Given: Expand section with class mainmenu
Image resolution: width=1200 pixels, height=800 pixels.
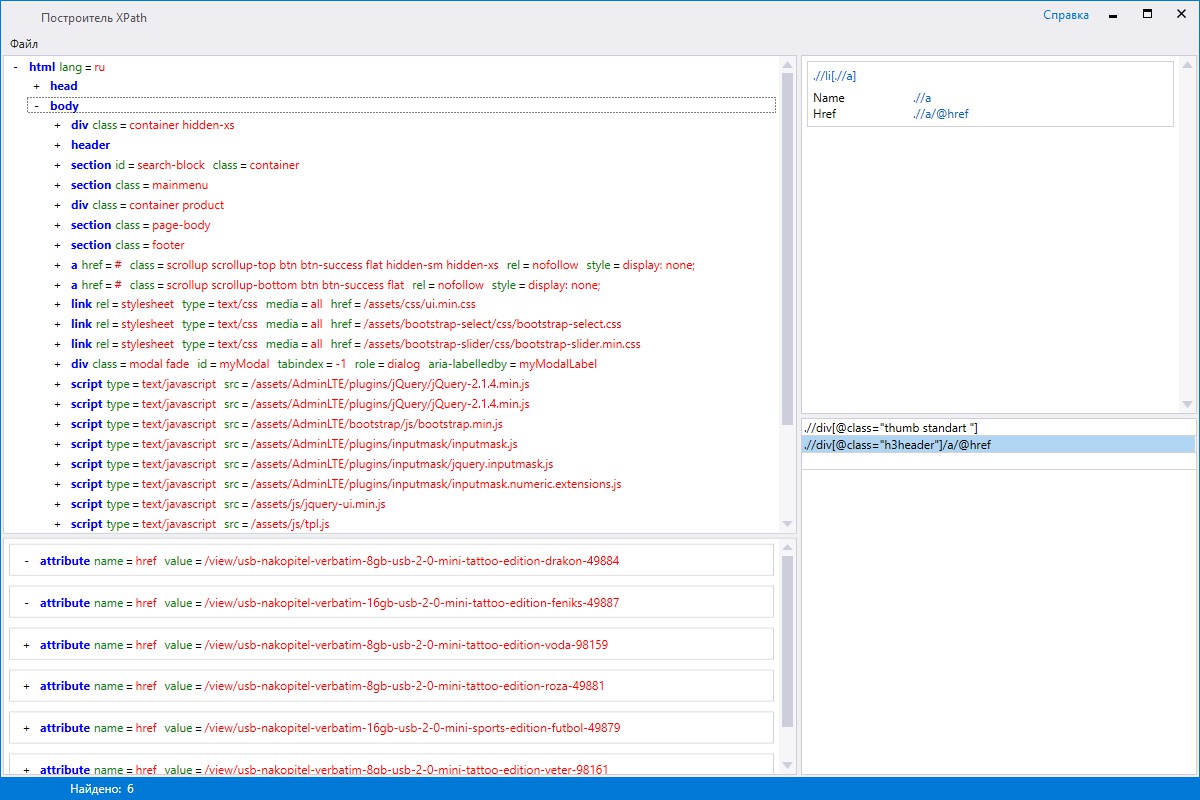Looking at the screenshot, I should 58,186.
